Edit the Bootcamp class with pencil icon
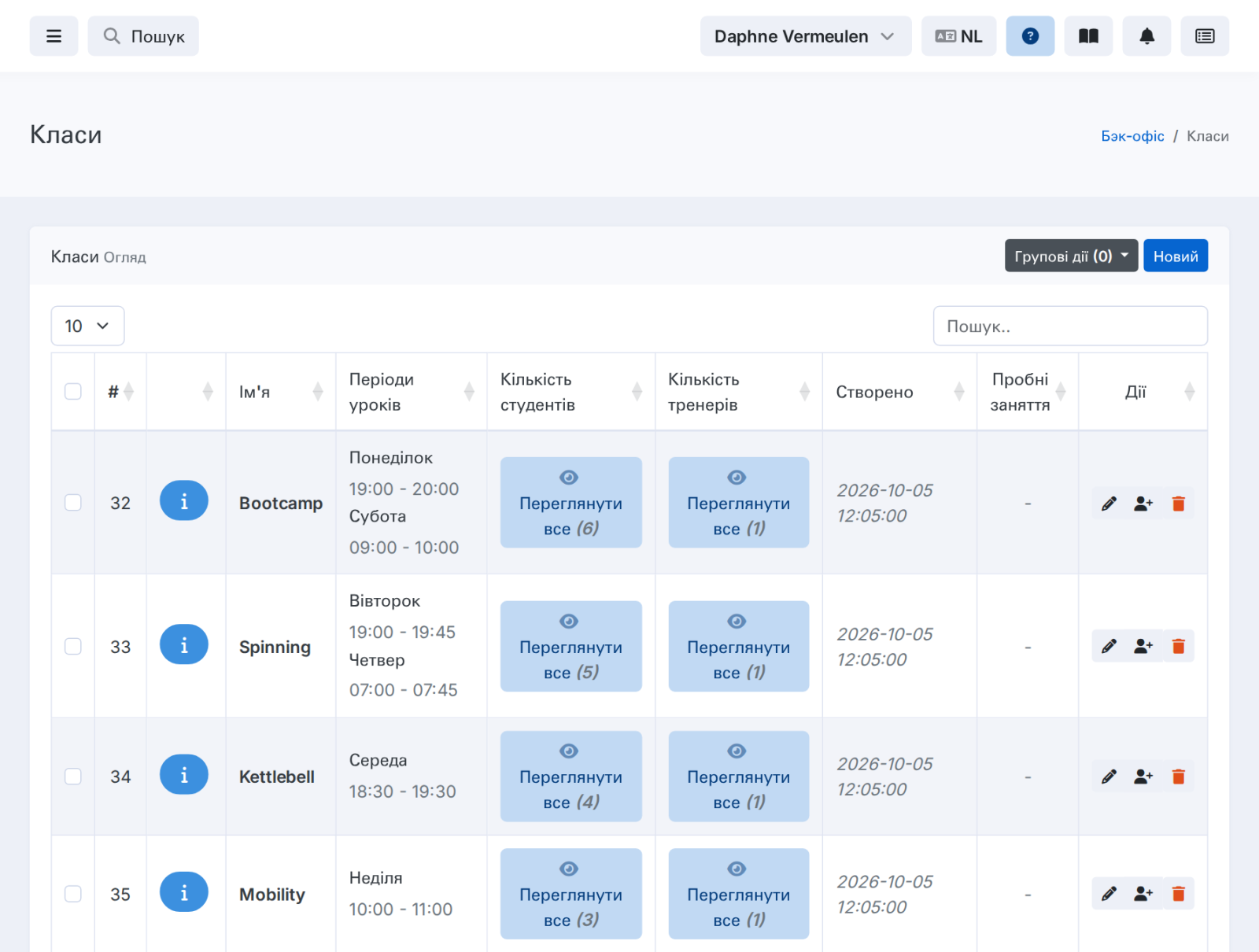This screenshot has width=1259, height=952. click(x=1109, y=504)
